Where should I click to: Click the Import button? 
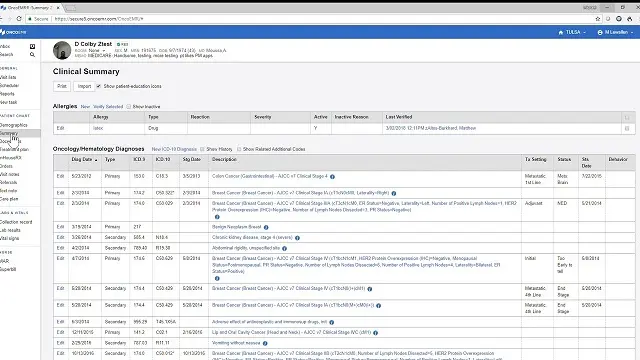(84, 86)
